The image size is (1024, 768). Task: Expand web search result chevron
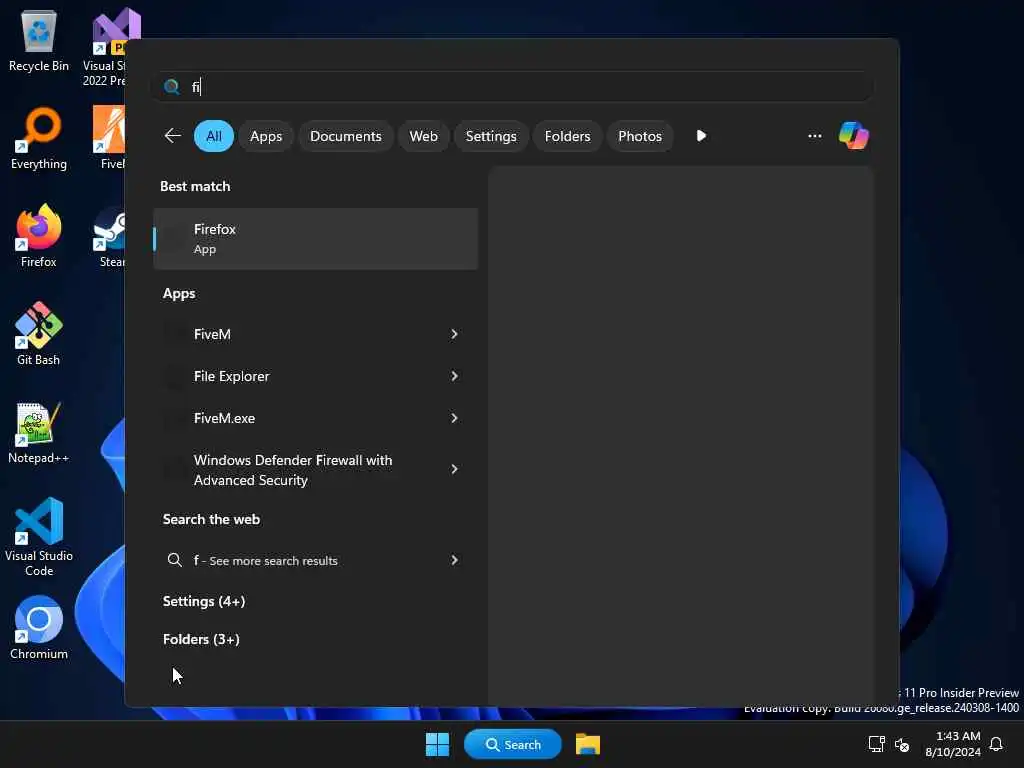coord(454,560)
